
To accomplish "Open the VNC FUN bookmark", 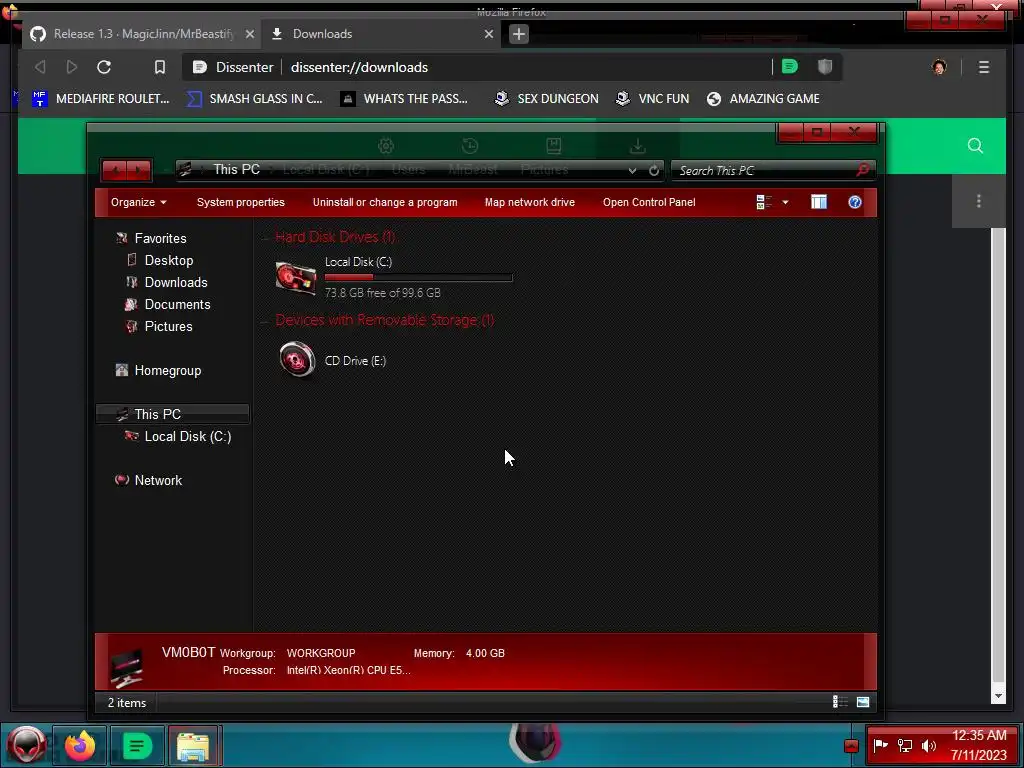I will [652, 99].
